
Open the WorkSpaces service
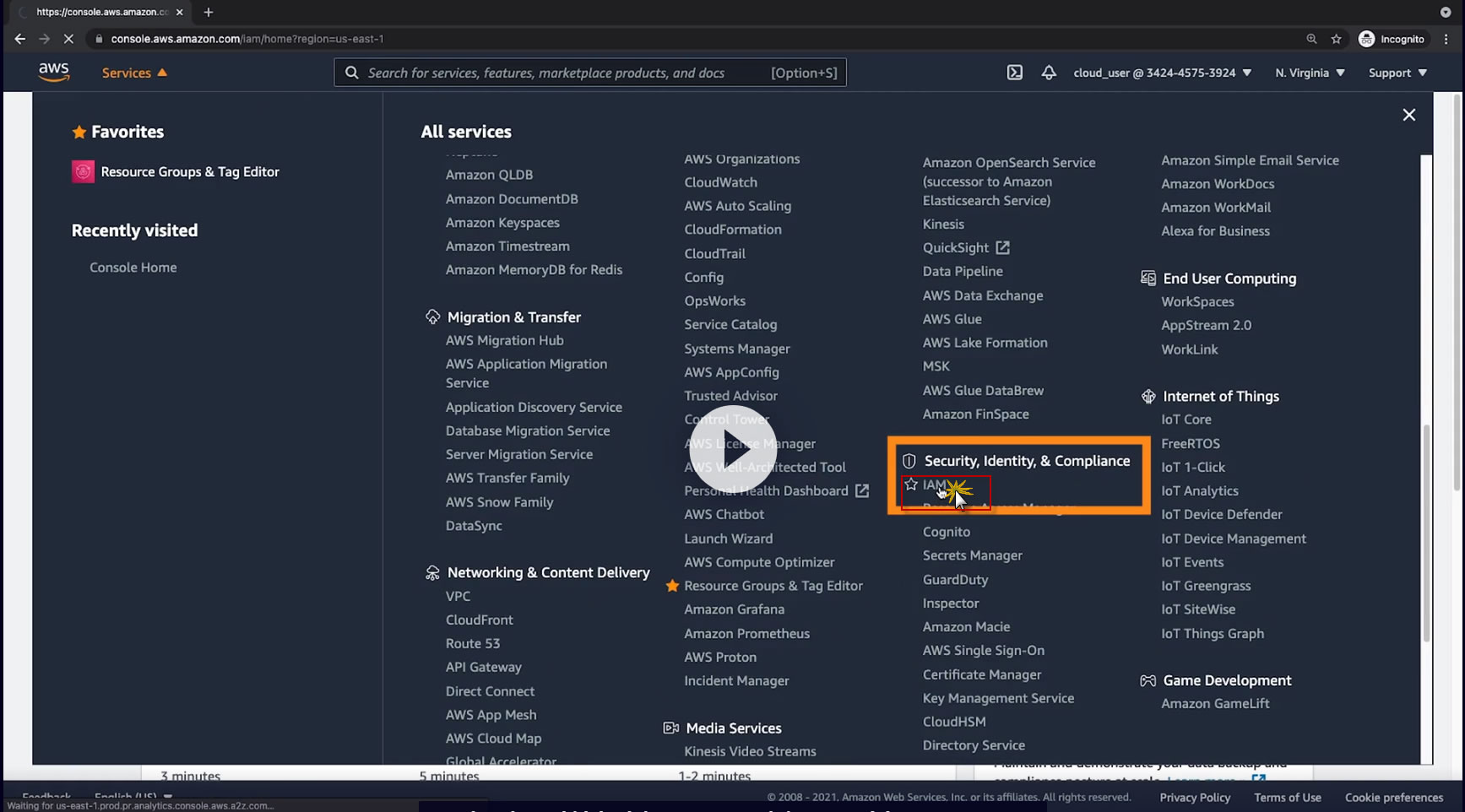pyautogui.click(x=1197, y=301)
